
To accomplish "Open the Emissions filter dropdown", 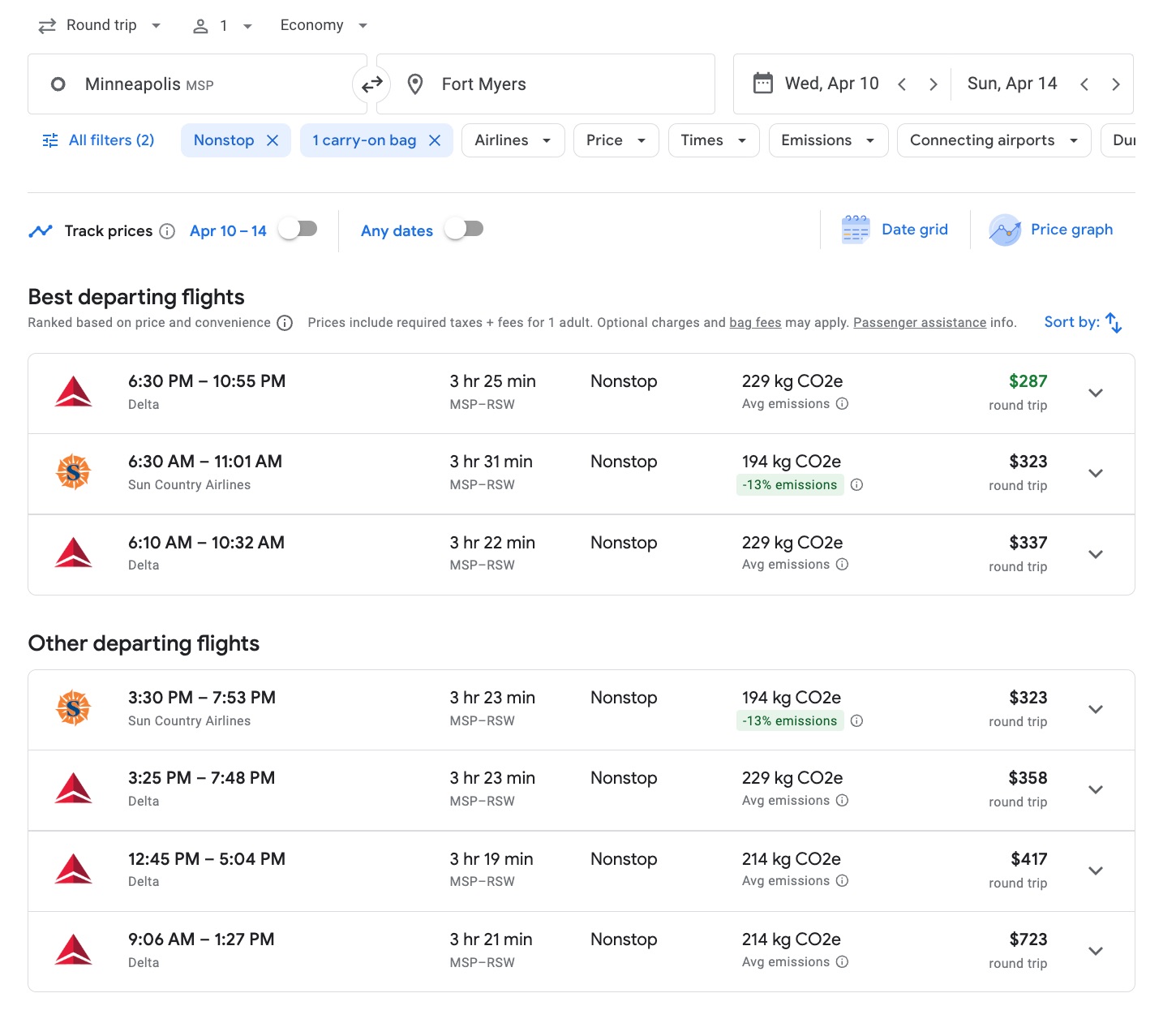I will click(827, 140).
